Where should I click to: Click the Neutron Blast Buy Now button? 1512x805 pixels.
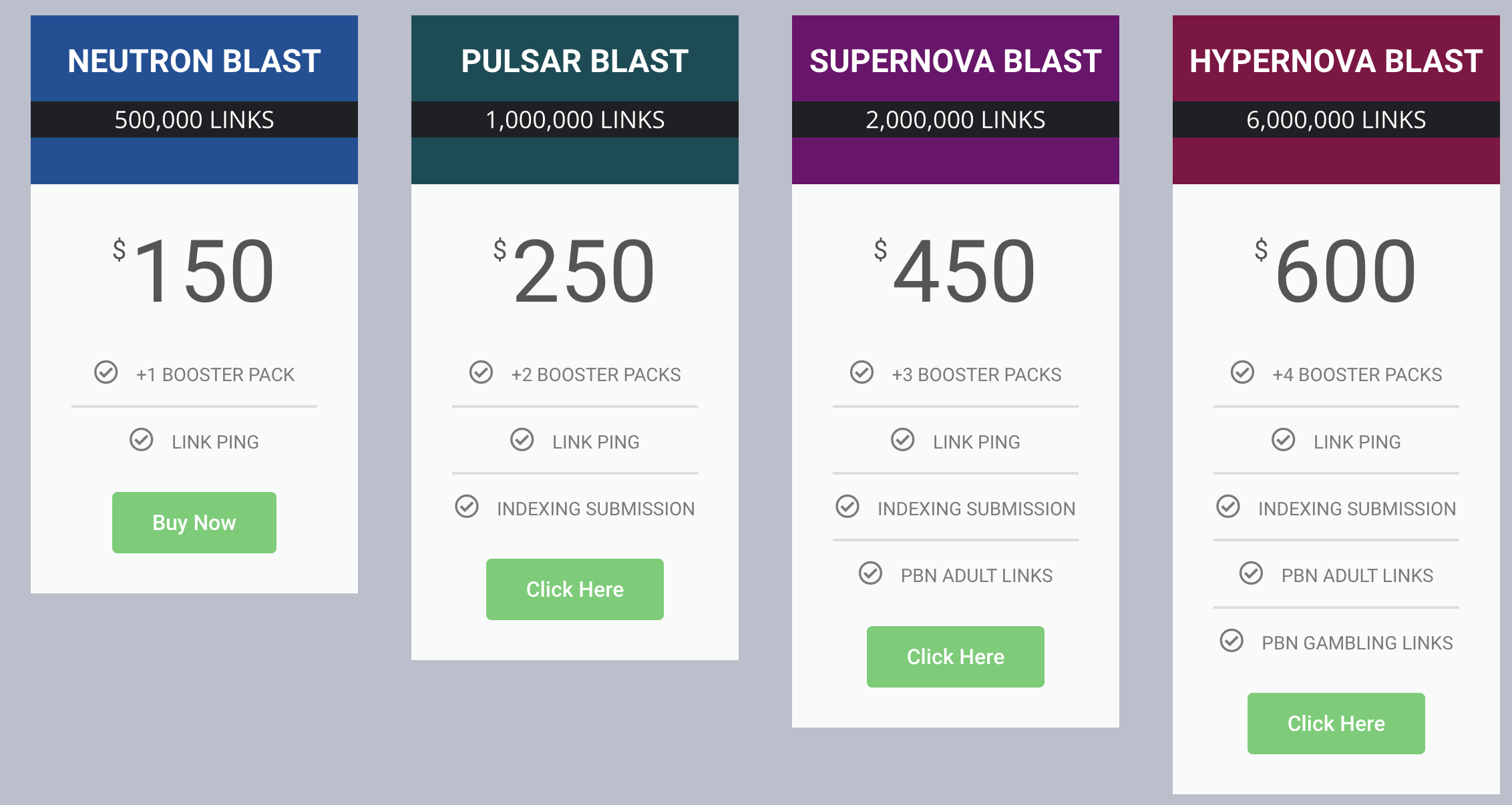[194, 523]
